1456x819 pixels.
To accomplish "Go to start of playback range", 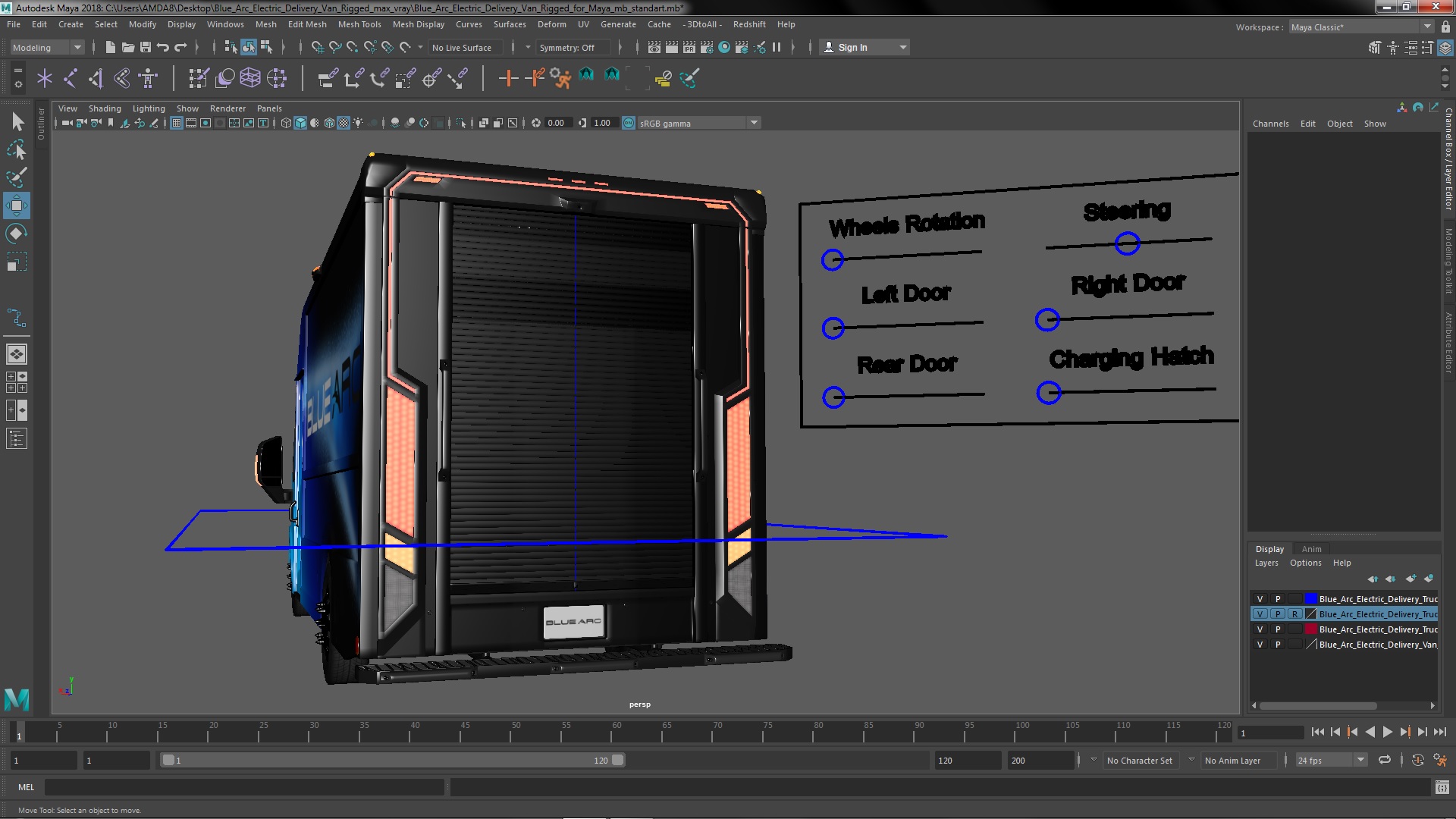I will [1318, 732].
